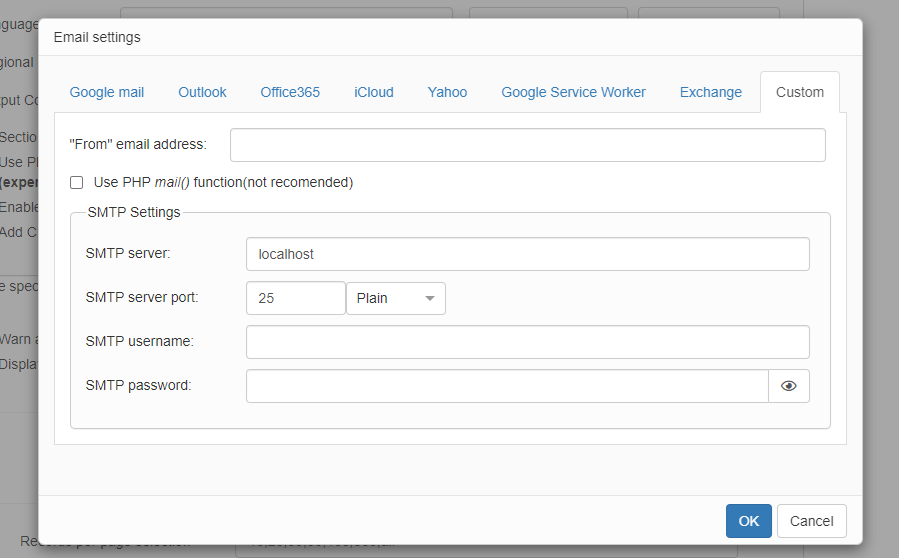899x558 pixels.
Task: Click the SMTP username field
Action: pyautogui.click(x=527, y=342)
